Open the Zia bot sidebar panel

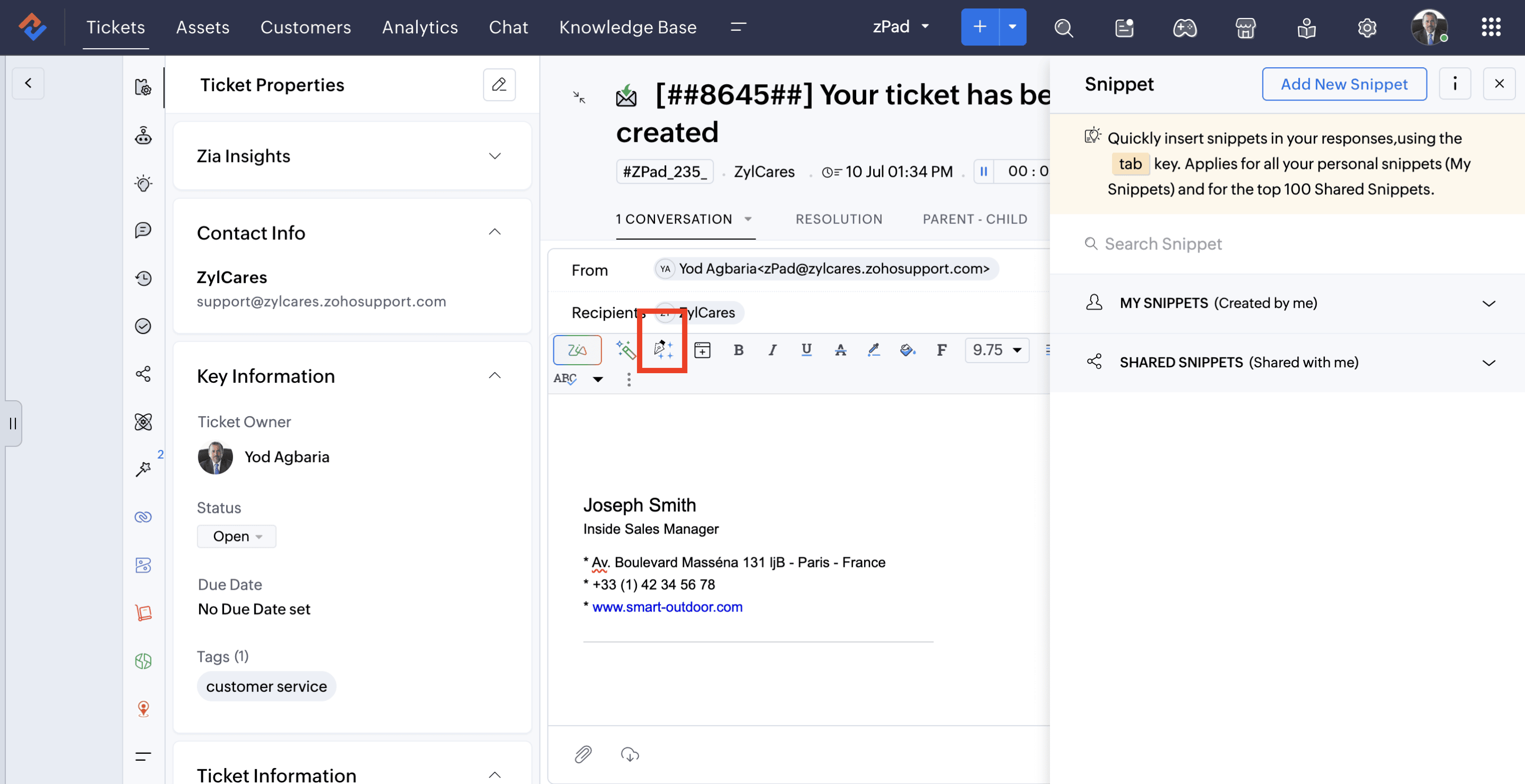pos(143,136)
